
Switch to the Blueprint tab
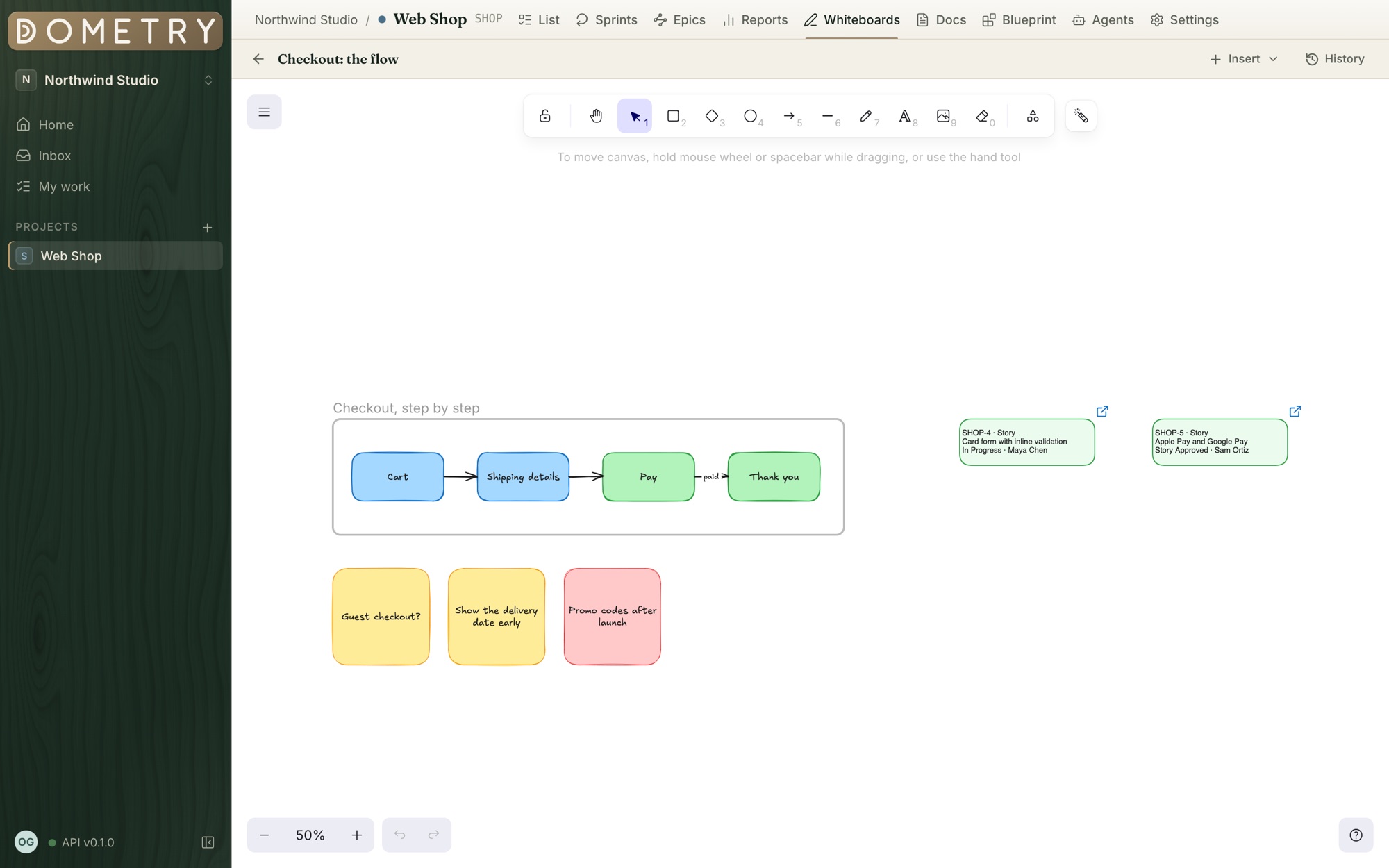tap(1019, 19)
